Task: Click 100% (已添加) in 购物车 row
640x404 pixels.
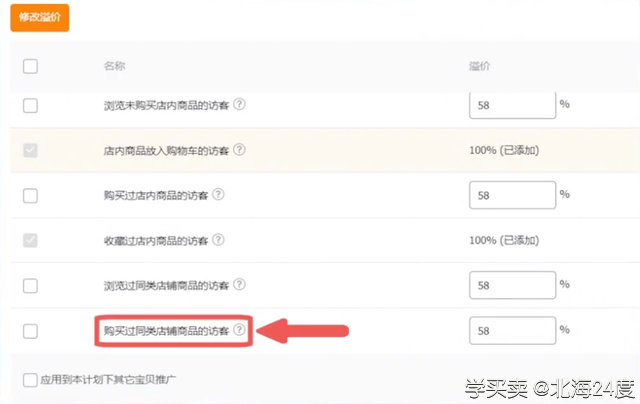Action: tap(504, 151)
